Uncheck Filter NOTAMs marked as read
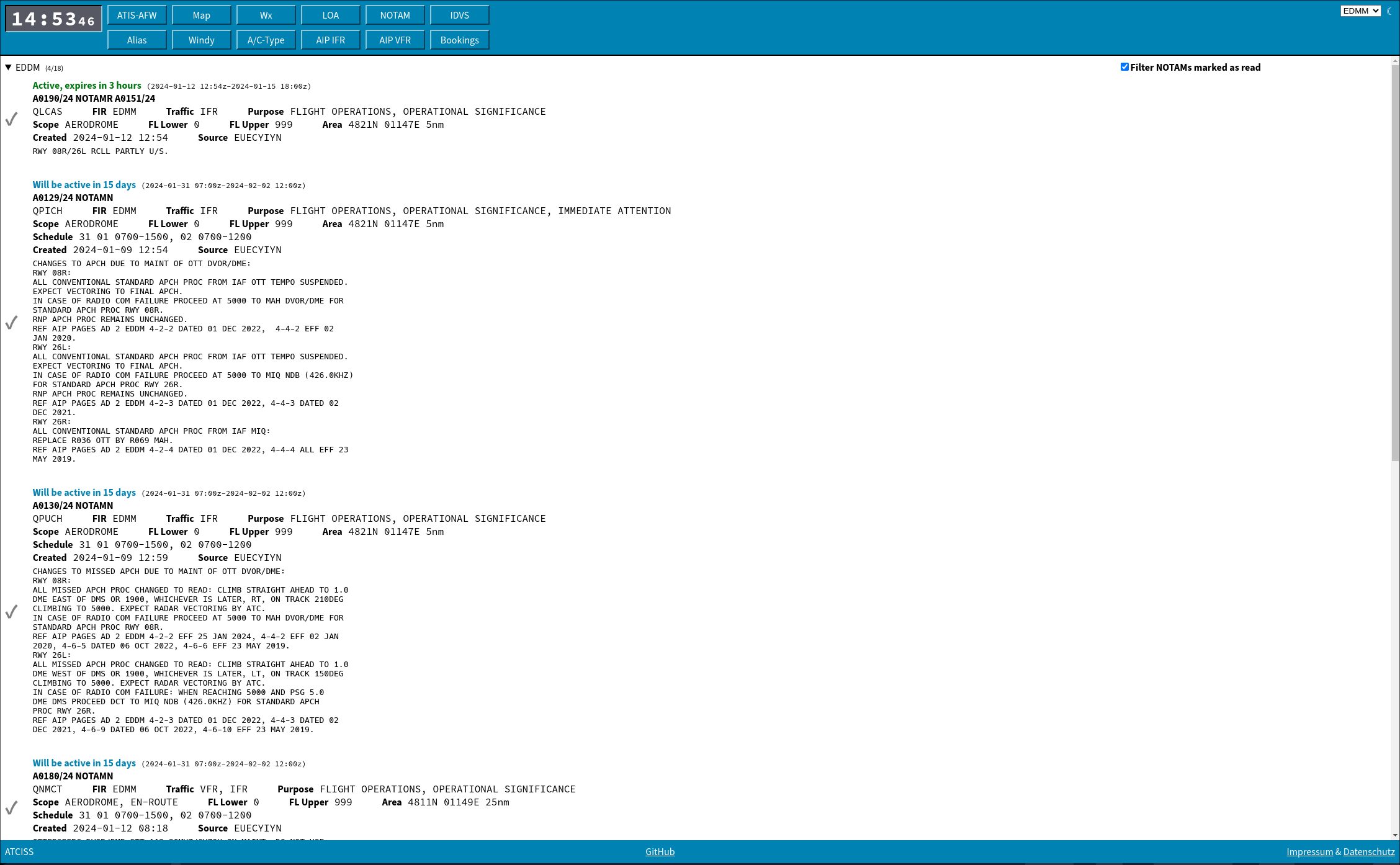Screen dimensions: 1400x865 coord(1124,67)
